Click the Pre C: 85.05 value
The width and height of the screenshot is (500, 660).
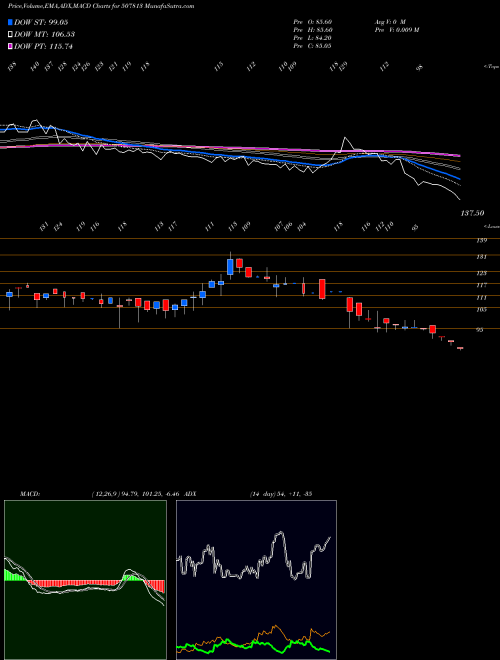pos(312,46)
